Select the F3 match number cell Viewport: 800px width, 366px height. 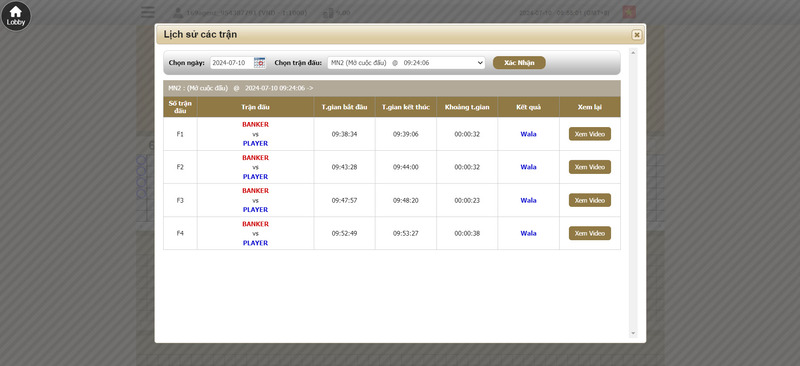180,200
